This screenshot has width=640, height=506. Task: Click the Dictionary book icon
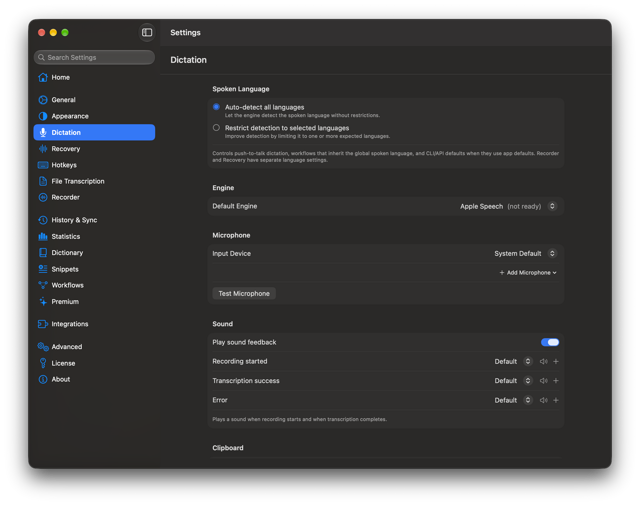pos(43,253)
